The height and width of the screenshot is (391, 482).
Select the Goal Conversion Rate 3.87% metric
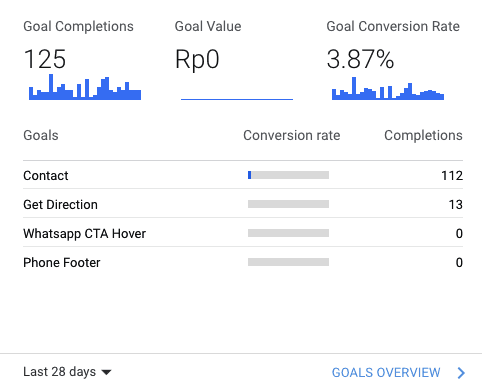(360, 59)
